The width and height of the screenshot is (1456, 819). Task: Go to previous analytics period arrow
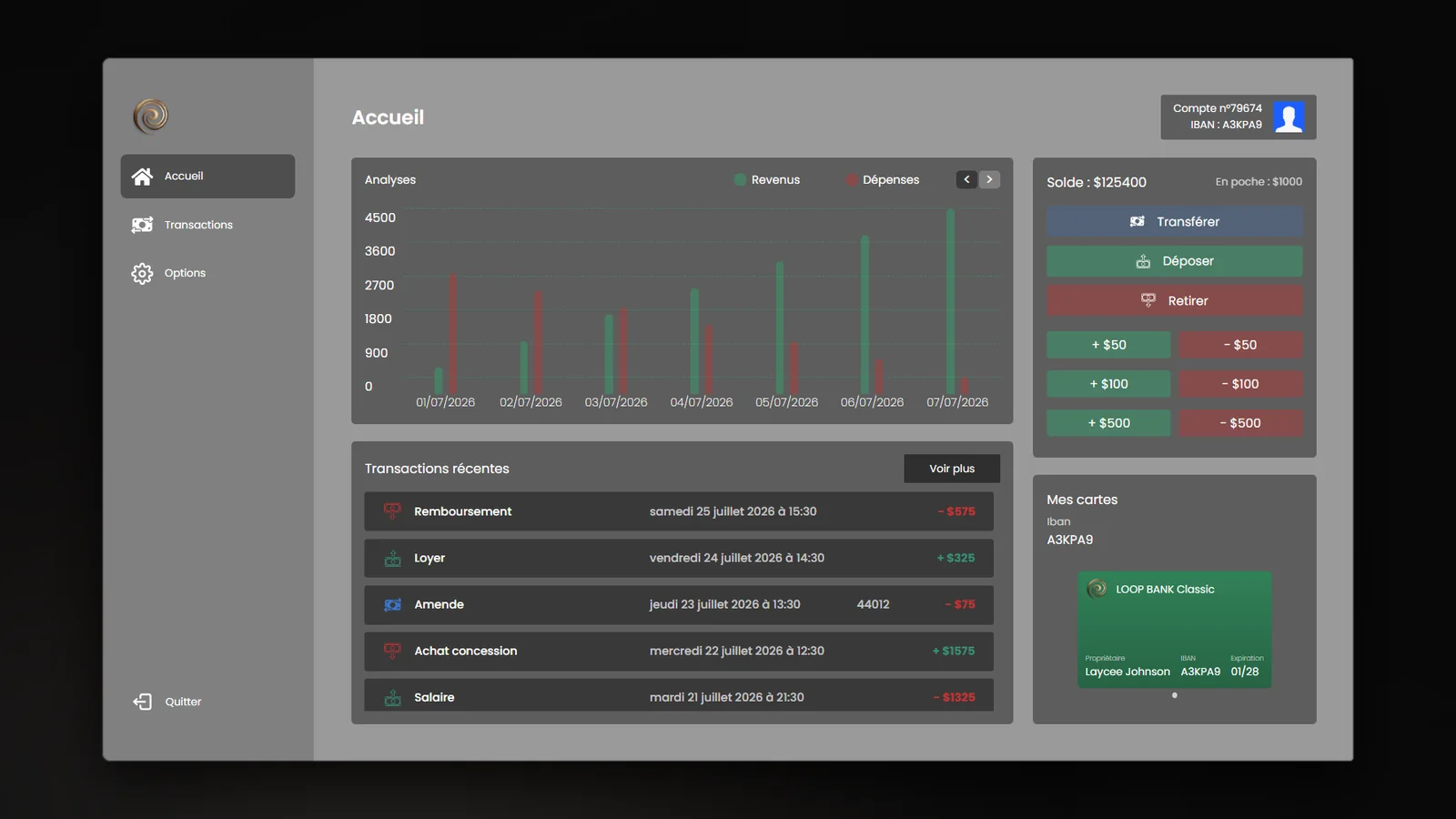[x=966, y=179]
